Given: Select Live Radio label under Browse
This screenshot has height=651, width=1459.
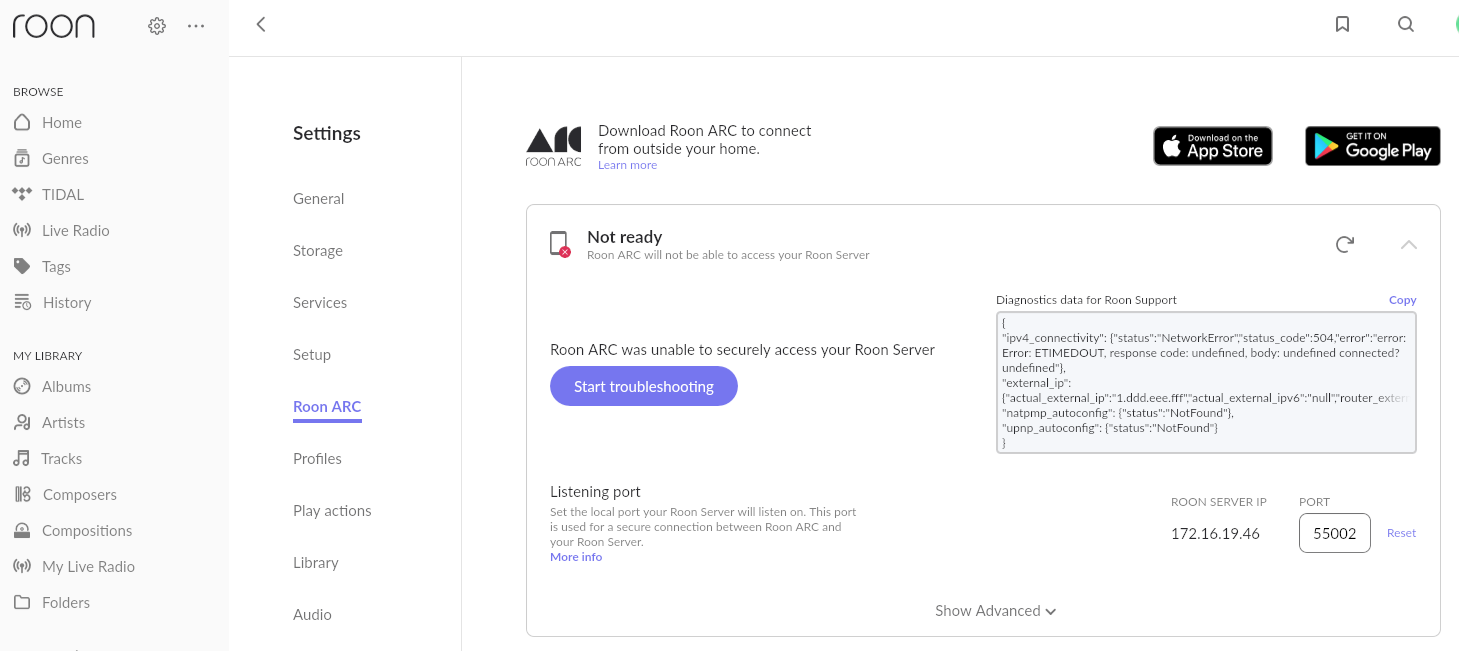Looking at the screenshot, I should pos(76,230).
